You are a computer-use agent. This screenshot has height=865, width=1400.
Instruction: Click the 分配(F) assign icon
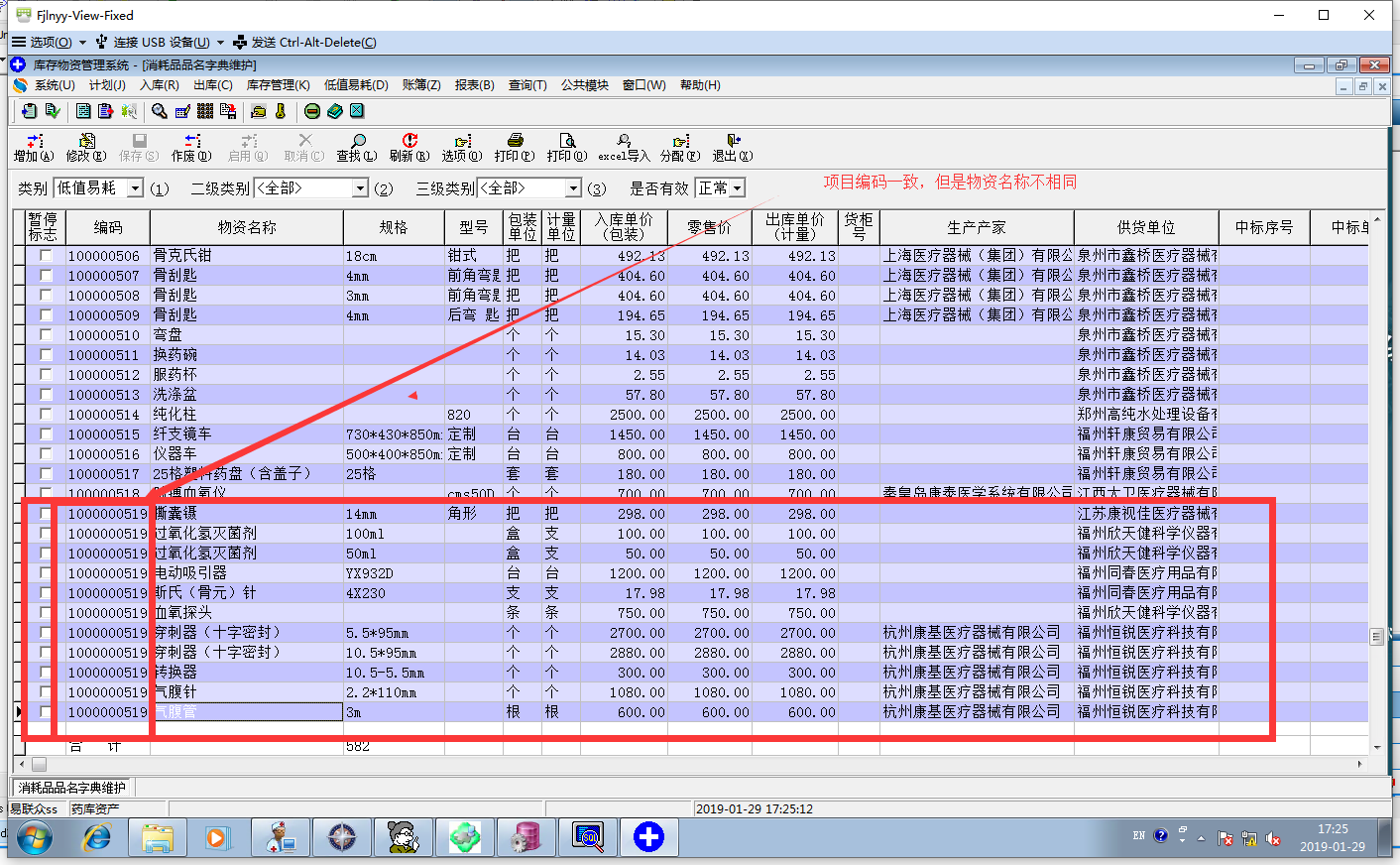tap(680, 142)
